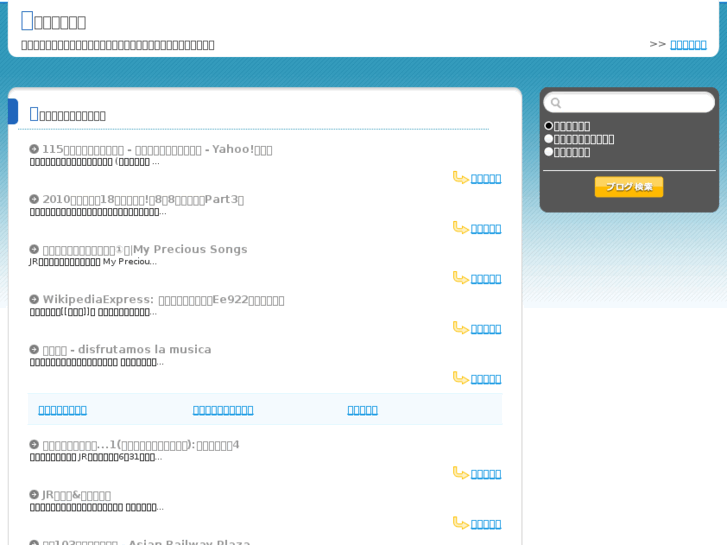Click the bullet icon beside the Yahoo! entry
The height and width of the screenshot is (545, 727).
(34, 149)
